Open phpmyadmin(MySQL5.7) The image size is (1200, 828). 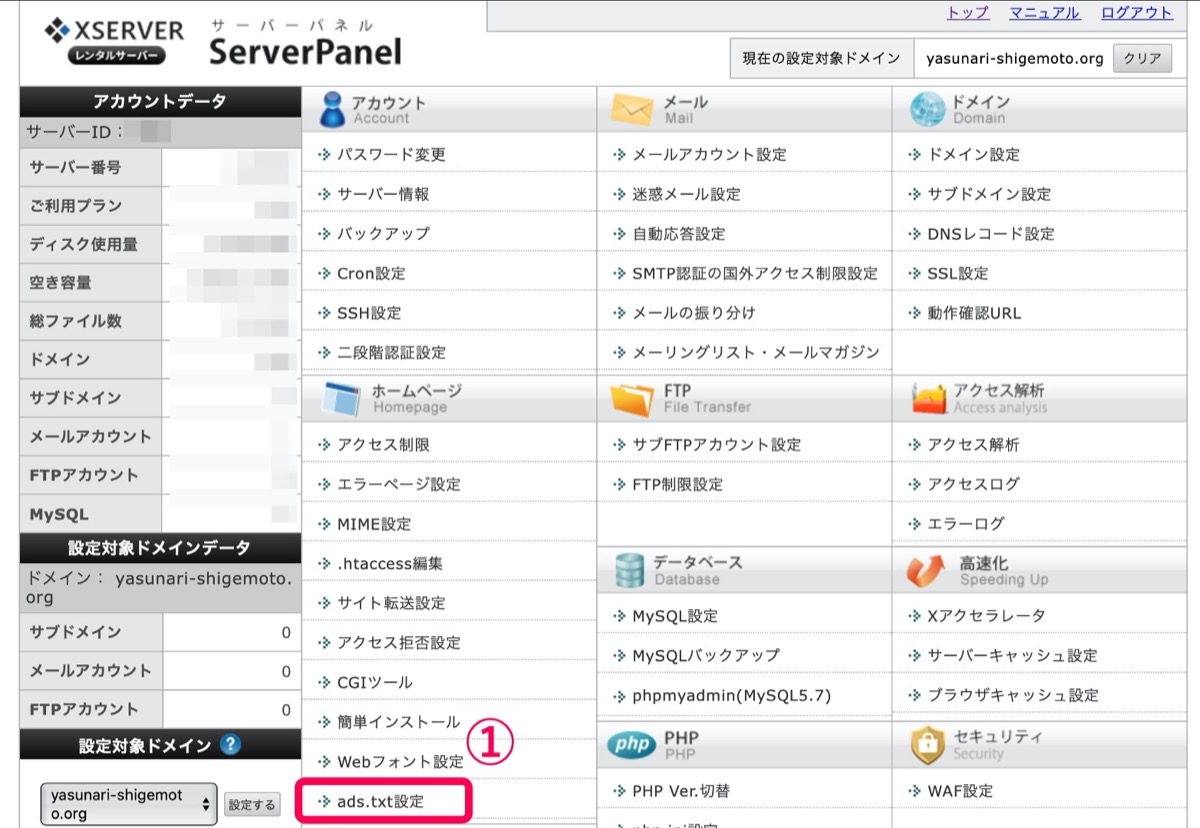[732, 695]
